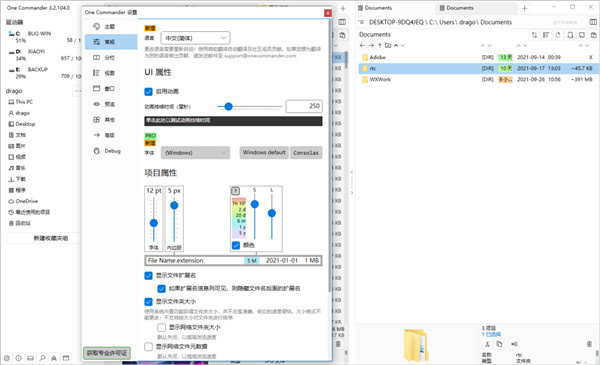Image resolution: width=600 pixels, height=365 pixels.
Task: Select the WXWork folder row
Action: pyautogui.click(x=477, y=80)
